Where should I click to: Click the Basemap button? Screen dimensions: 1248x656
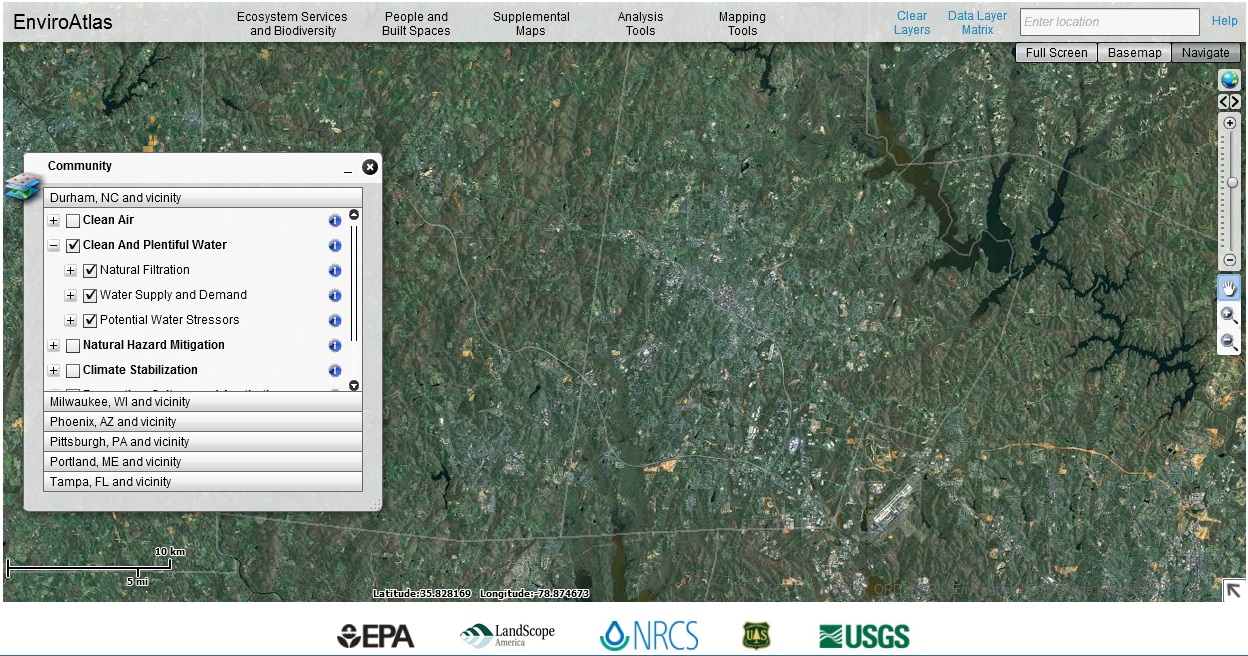point(1134,53)
